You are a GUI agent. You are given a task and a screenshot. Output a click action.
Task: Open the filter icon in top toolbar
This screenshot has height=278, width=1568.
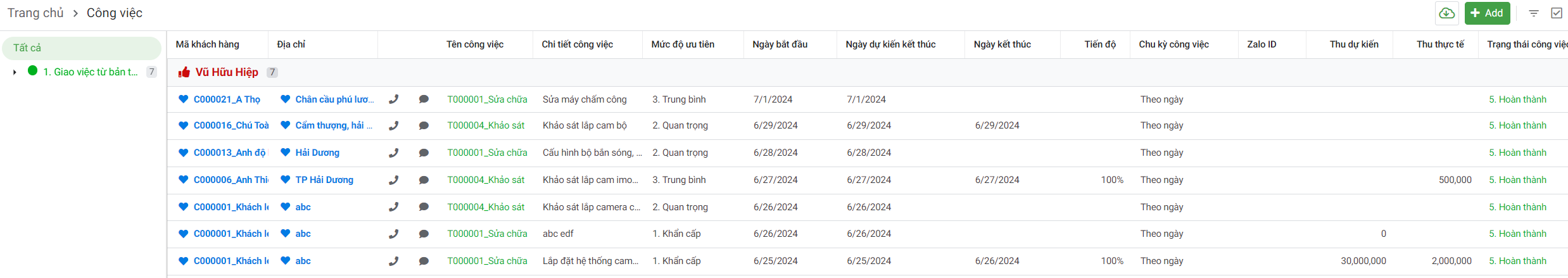(1534, 13)
